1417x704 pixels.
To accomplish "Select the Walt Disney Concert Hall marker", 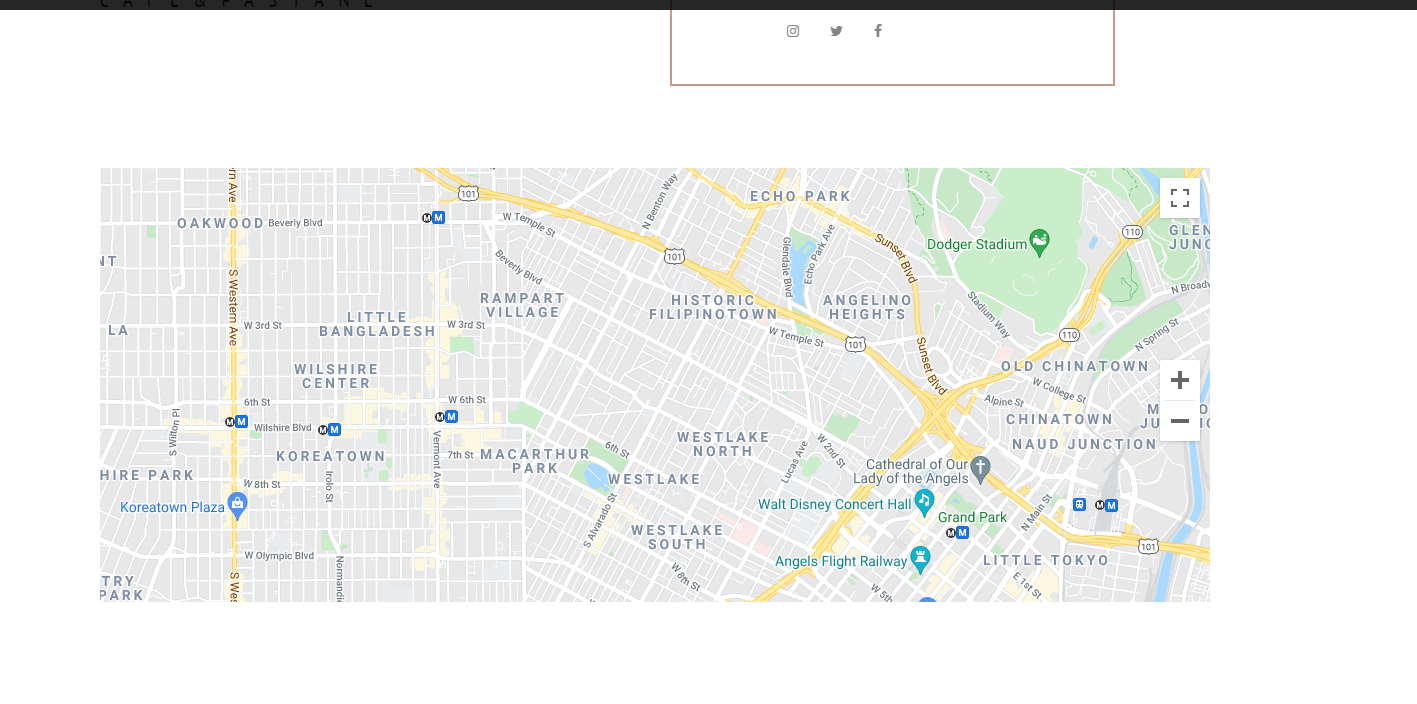I will click(x=924, y=502).
